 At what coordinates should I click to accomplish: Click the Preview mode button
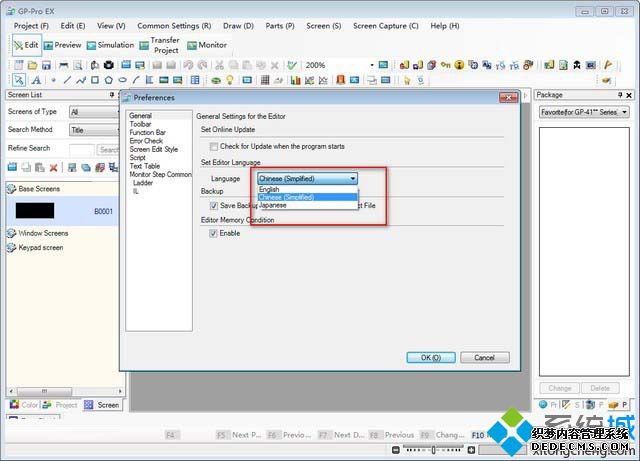[62, 45]
